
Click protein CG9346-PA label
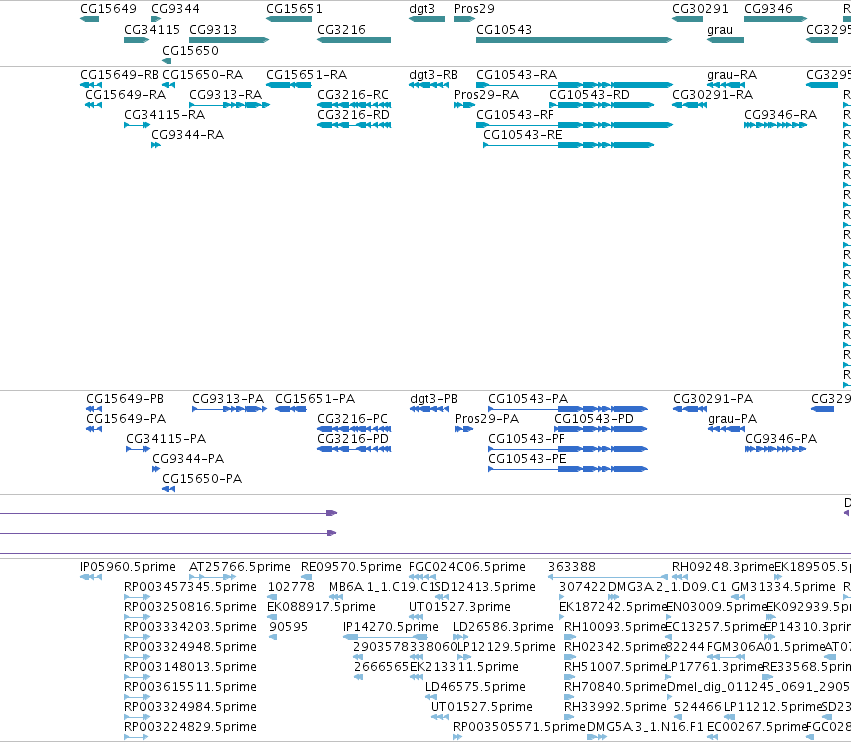[780, 439]
